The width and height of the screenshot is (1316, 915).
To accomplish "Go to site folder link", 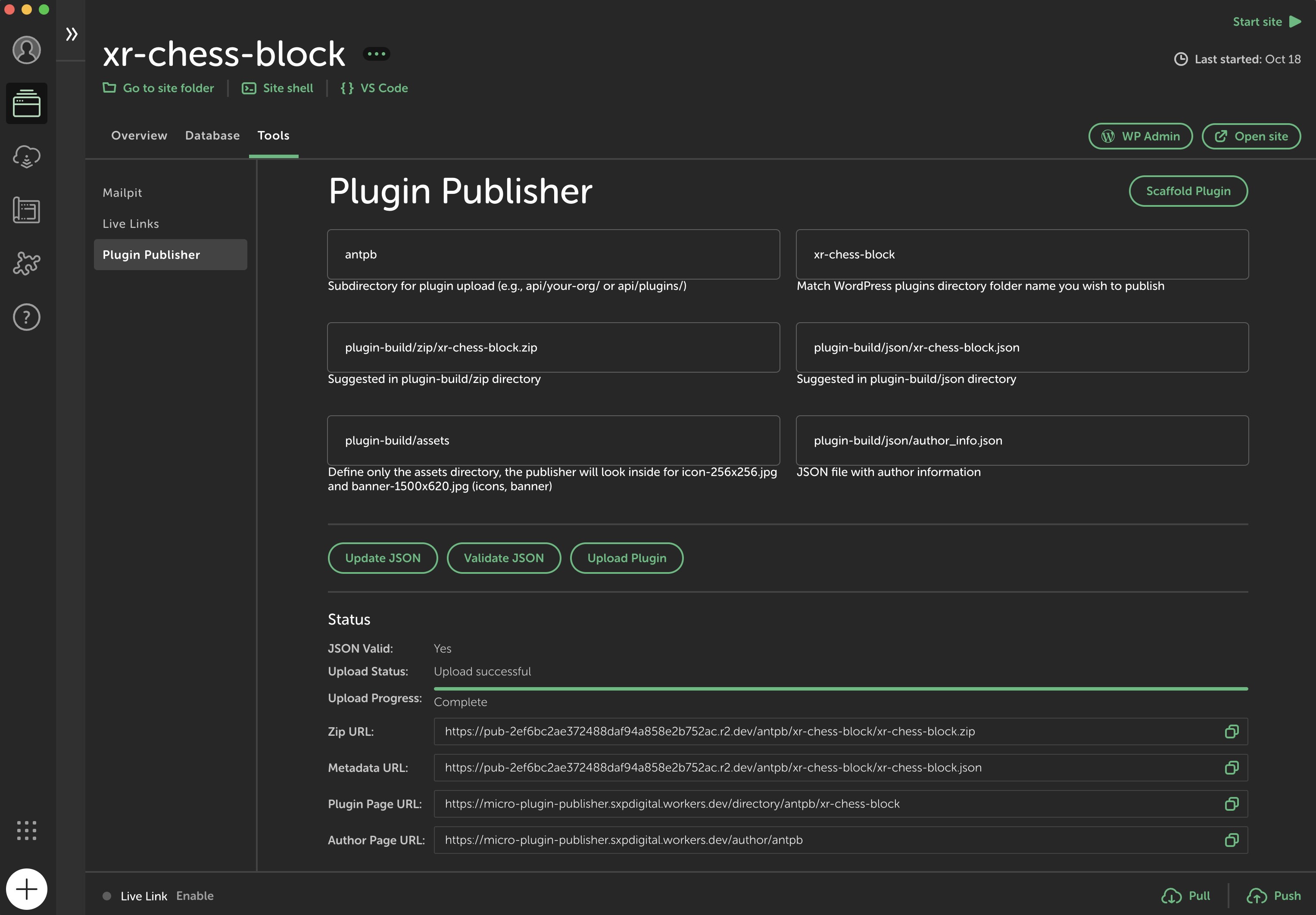I will tap(158, 88).
